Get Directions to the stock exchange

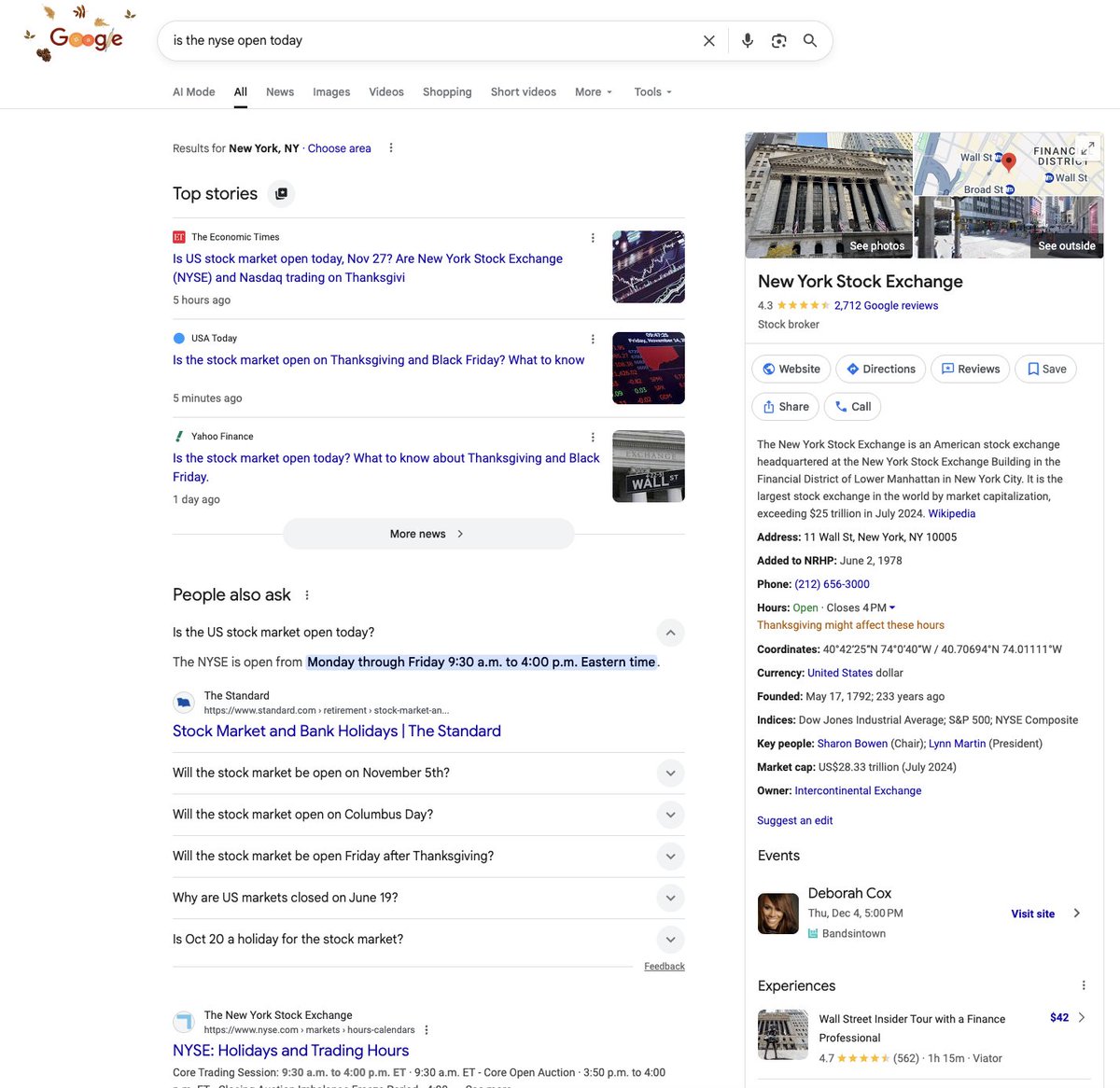881,369
